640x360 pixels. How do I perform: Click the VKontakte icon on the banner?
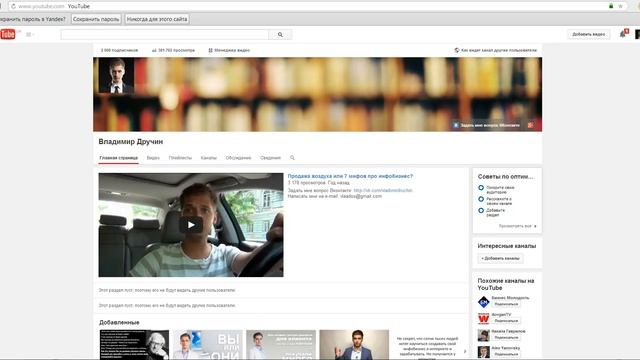(456, 125)
